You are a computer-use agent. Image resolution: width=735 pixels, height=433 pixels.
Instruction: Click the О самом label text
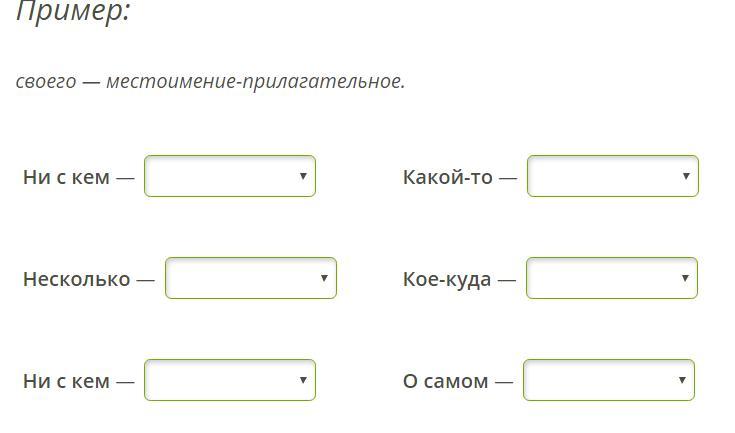tap(445, 381)
